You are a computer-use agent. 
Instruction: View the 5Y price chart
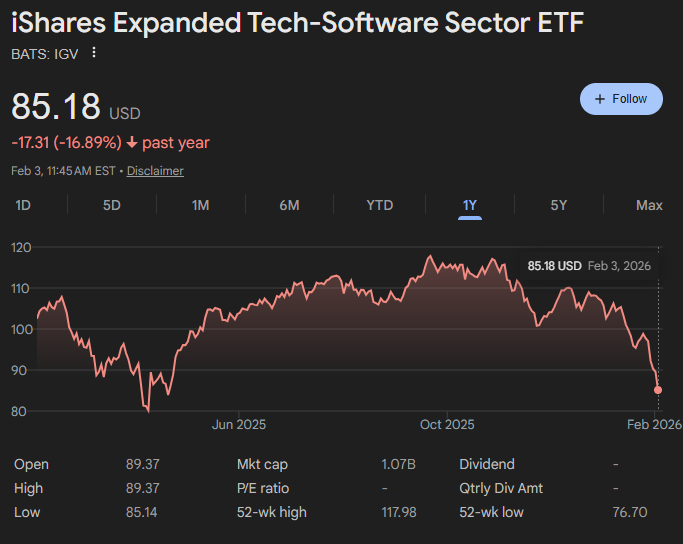coord(559,205)
